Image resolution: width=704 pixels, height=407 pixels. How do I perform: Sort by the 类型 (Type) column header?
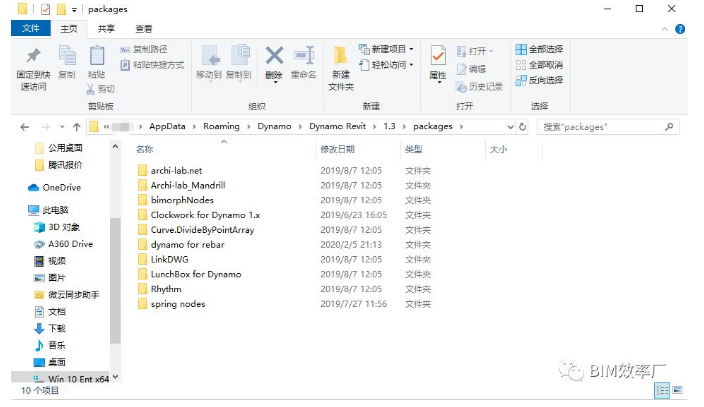point(414,149)
